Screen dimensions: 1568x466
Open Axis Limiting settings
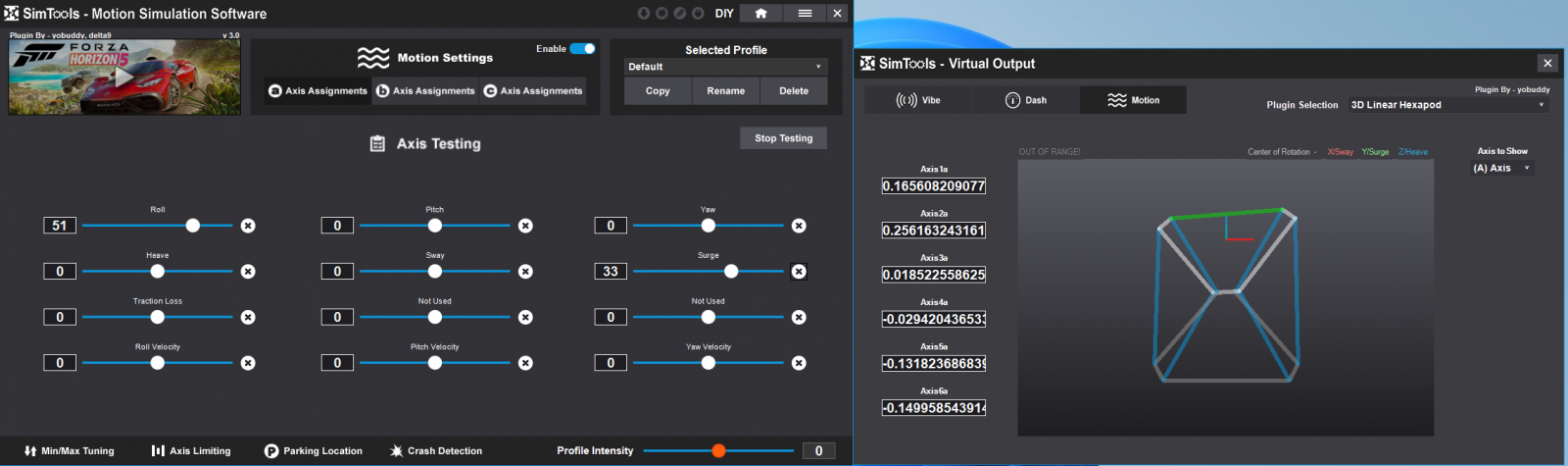[x=191, y=451]
